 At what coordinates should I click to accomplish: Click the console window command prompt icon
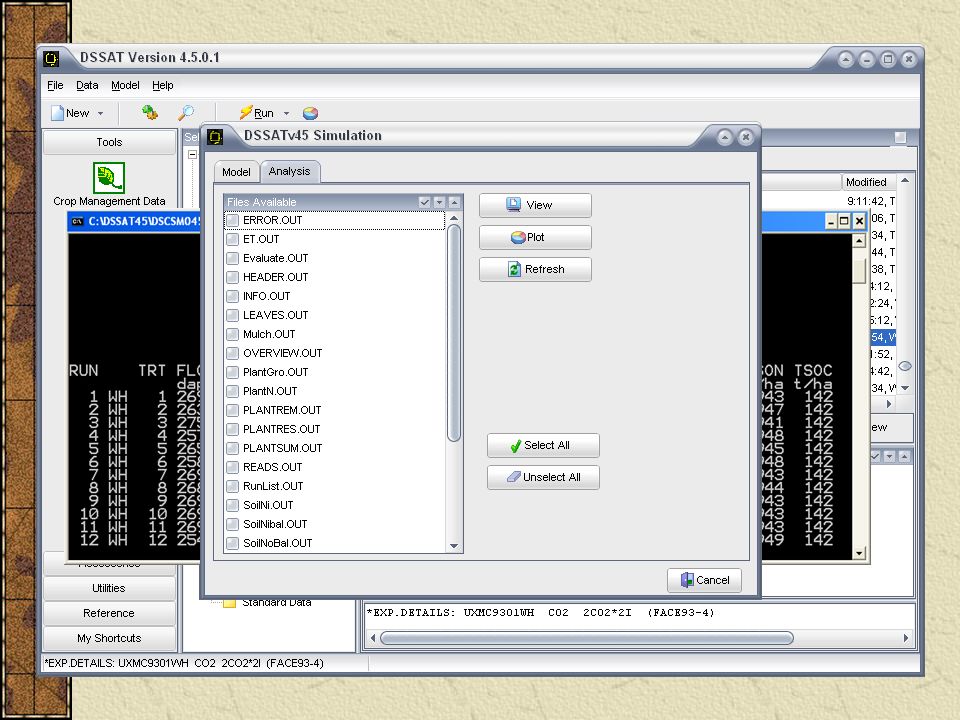pos(77,221)
